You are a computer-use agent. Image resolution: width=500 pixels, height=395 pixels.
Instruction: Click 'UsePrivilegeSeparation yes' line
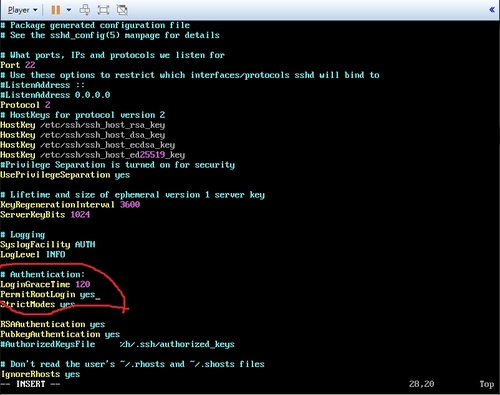pos(65,175)
